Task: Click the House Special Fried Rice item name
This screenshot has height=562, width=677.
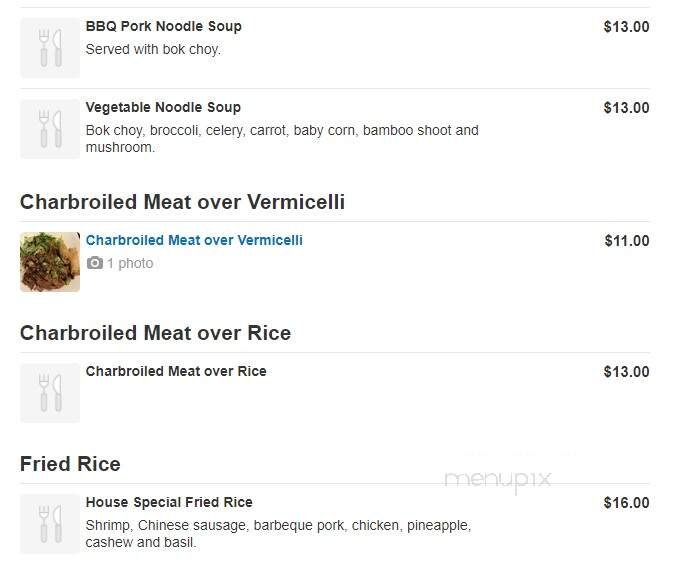Action: point(169,502)
